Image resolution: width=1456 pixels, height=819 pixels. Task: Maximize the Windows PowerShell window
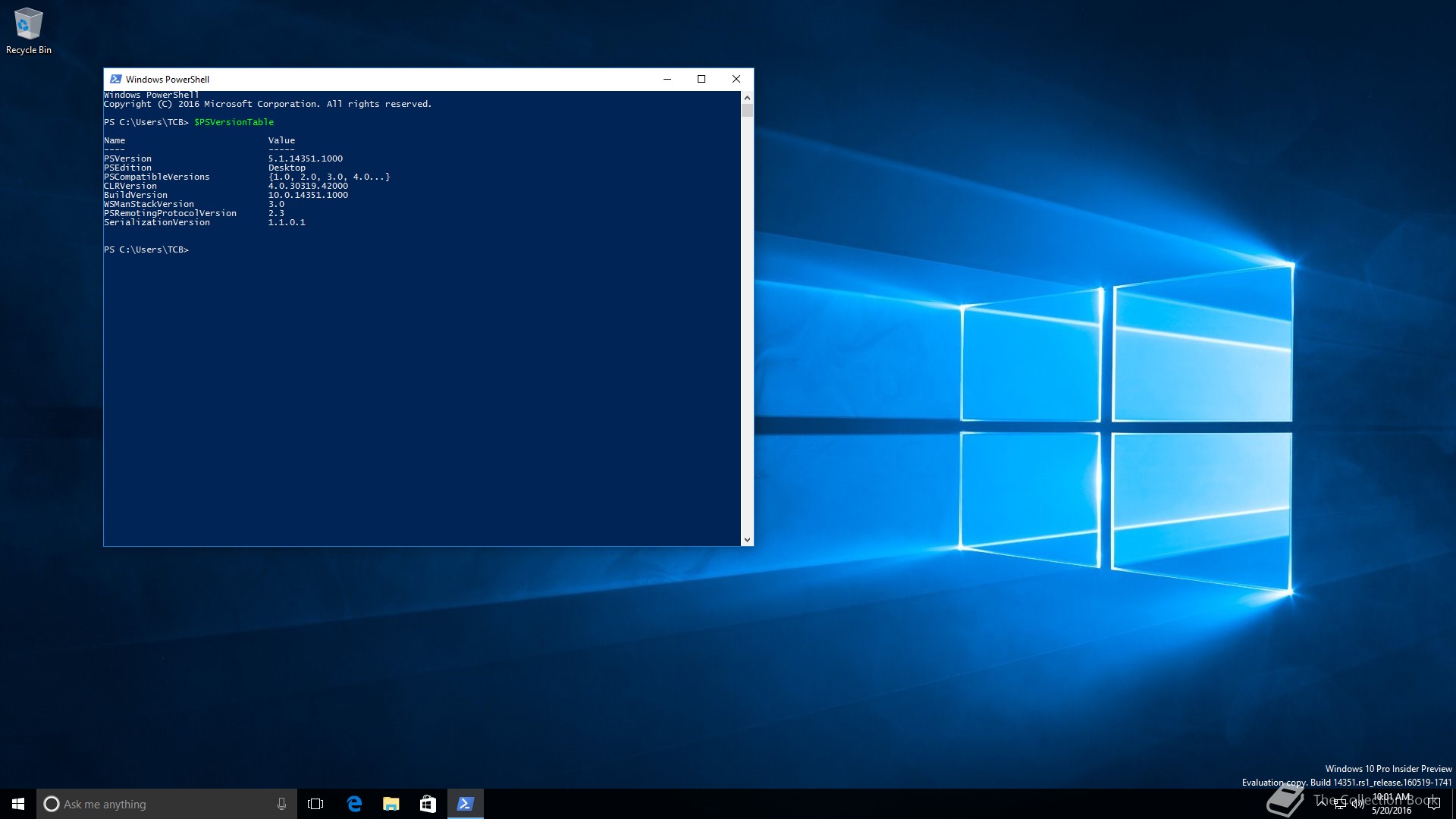pos(701,79)
